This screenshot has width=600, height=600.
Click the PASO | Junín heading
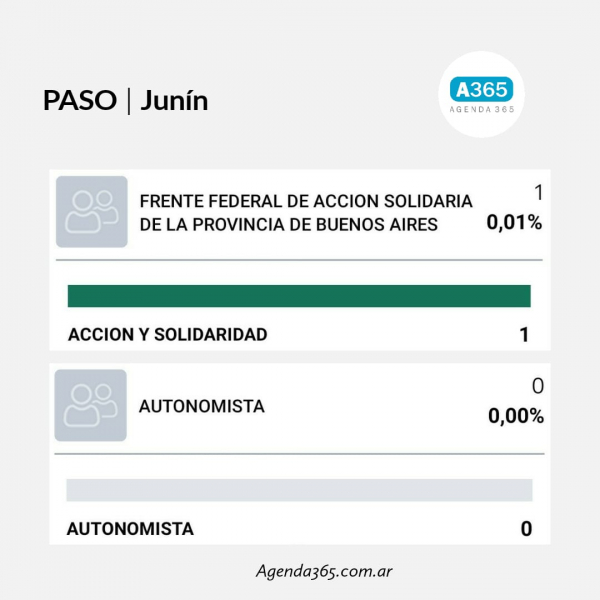pyautogui.click(x=126, y=101)
